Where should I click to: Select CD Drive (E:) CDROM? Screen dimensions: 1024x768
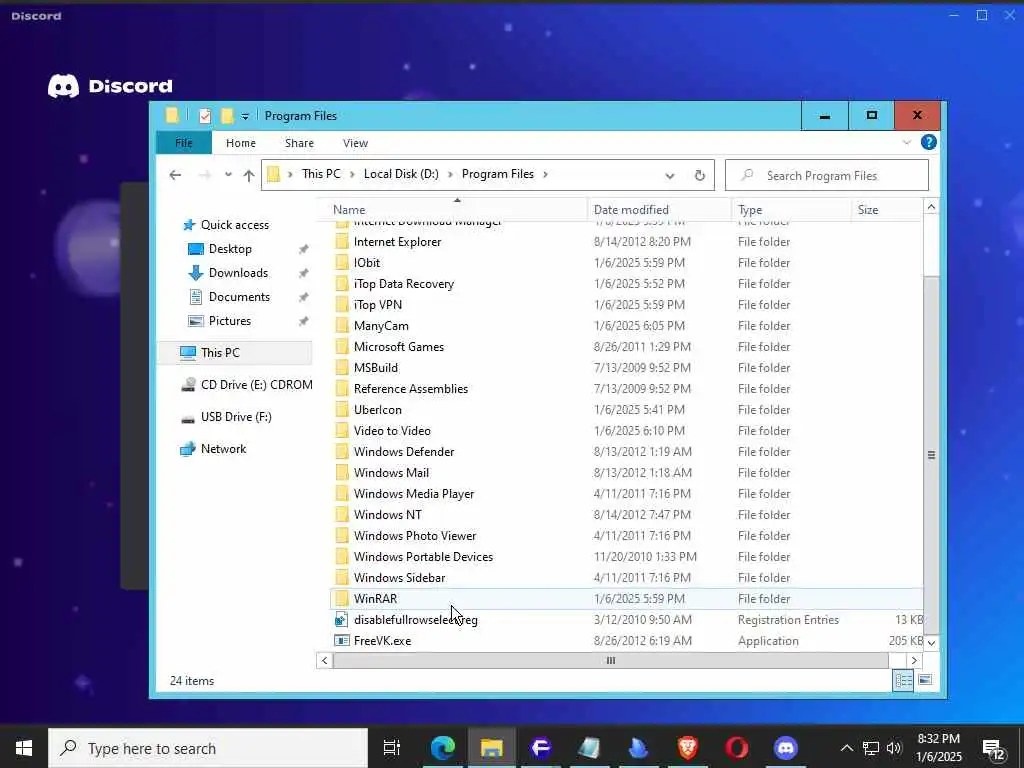point(256,385)
